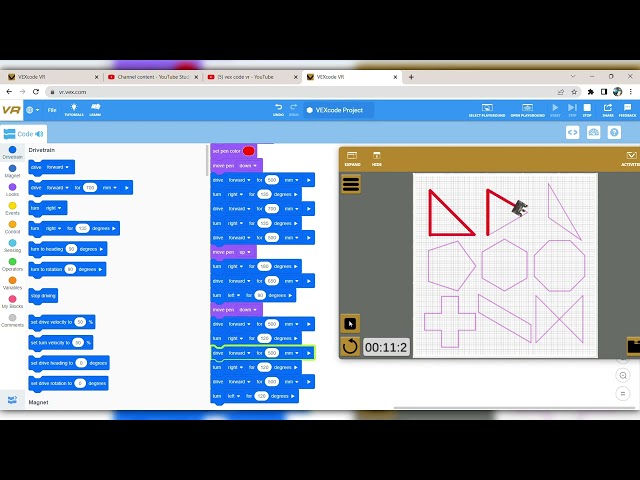Click Open Playground icon
This screenshot has width=640, height=480.
point(527,110)
